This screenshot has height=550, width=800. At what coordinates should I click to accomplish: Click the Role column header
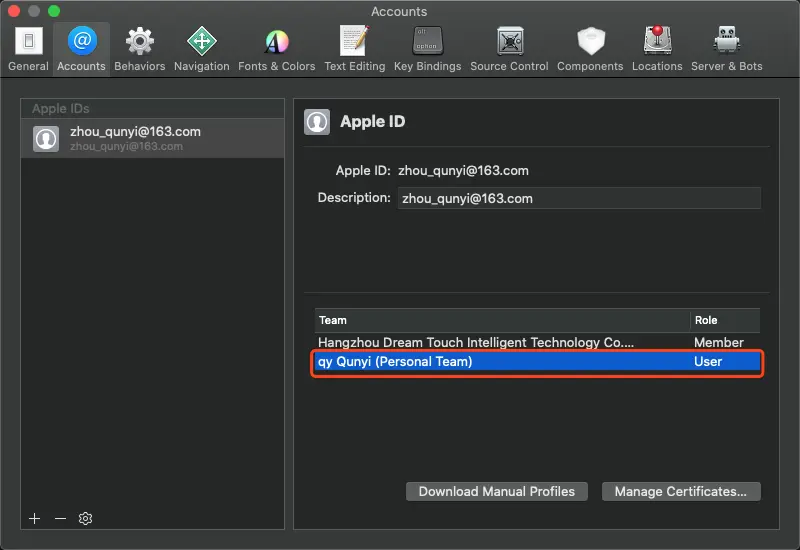pos(725,320)
